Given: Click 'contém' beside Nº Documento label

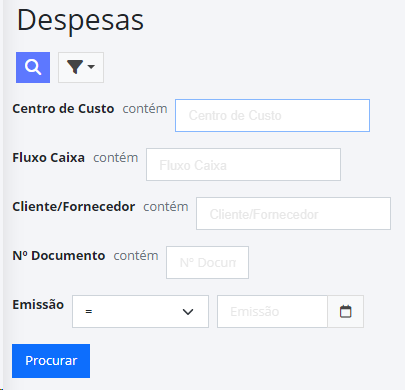Looking at the screenshot, I should (x=136, y=256).
